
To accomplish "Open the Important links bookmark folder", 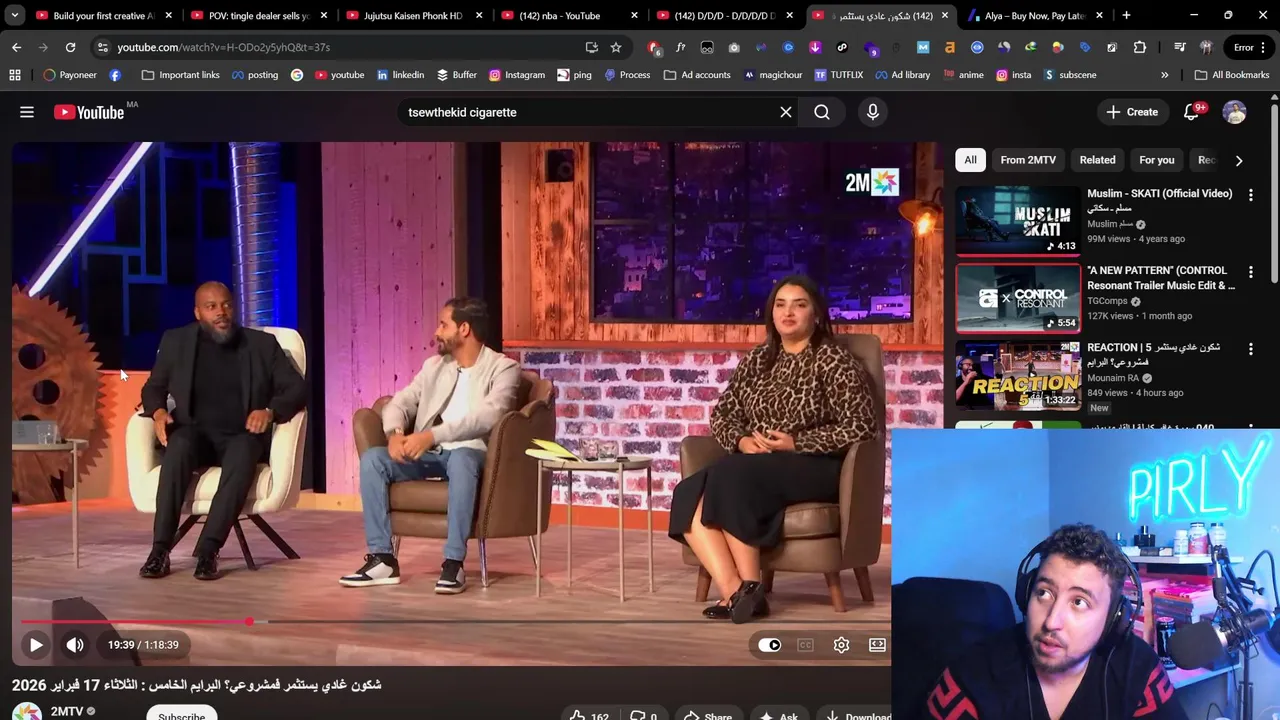I will (181, 75).
